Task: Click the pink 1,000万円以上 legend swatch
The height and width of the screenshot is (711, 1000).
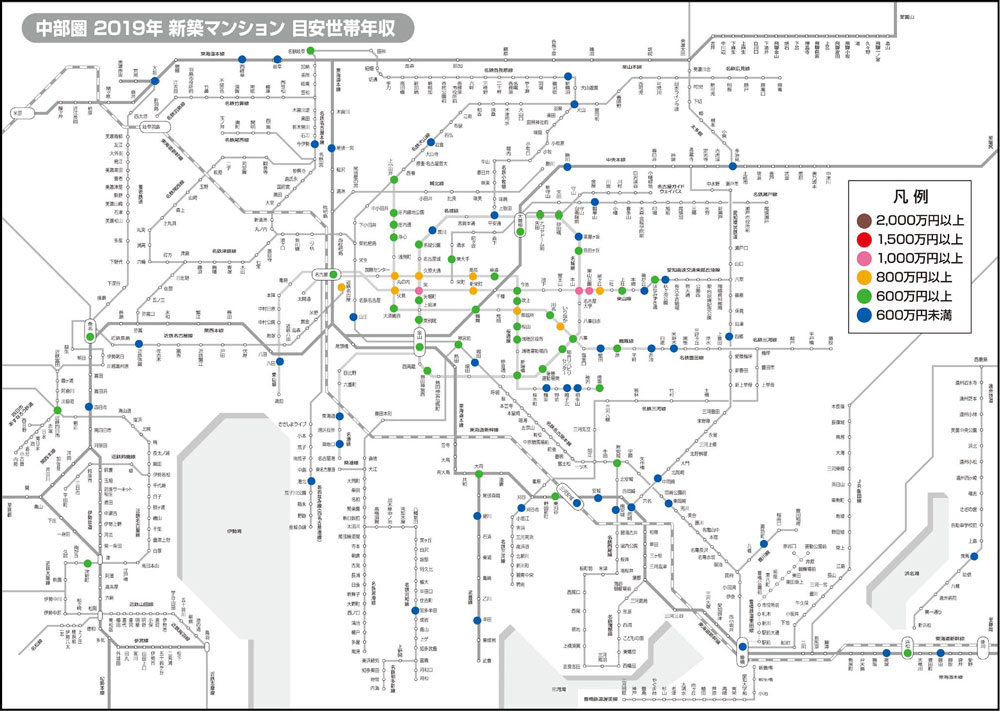Action: click(863, 258)
